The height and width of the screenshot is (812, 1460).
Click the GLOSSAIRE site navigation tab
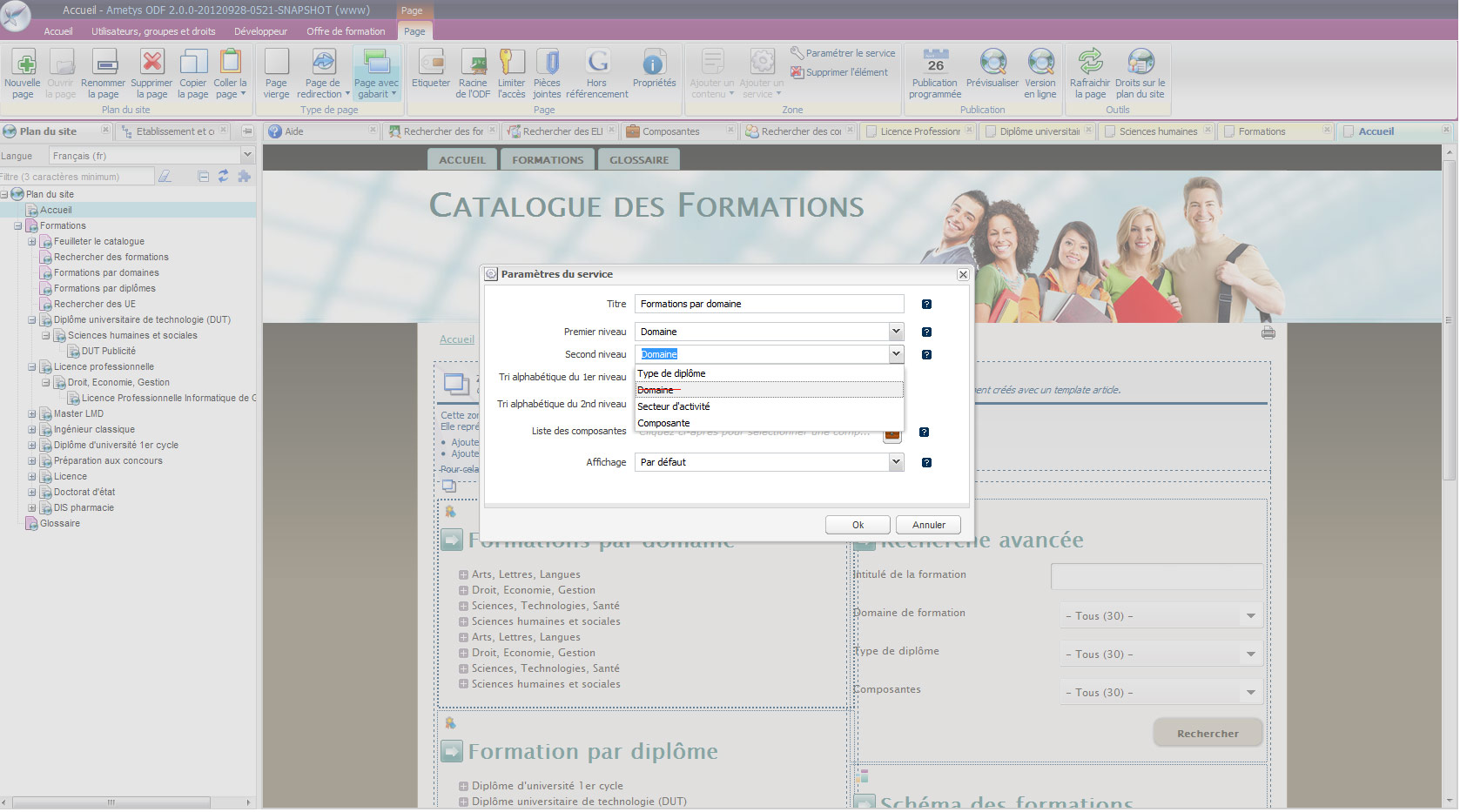coord(639,160)
